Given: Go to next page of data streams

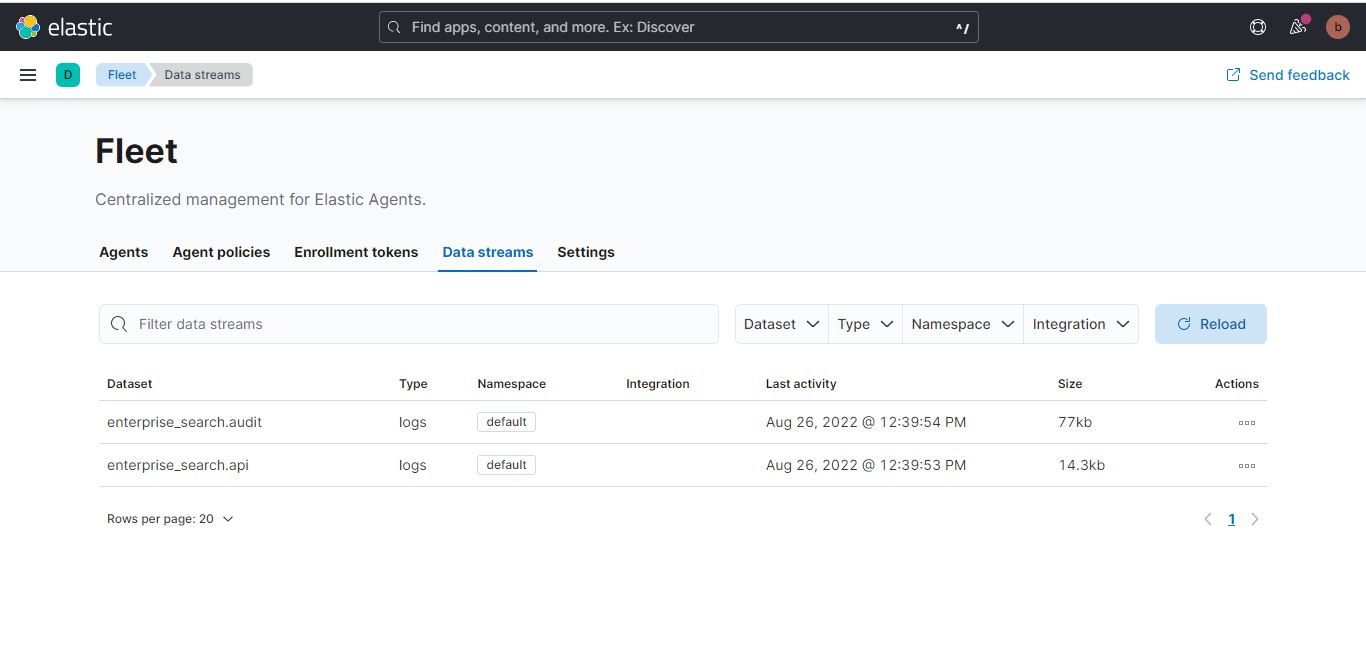Looking at the screenshot, I should tap(1255, 518).
